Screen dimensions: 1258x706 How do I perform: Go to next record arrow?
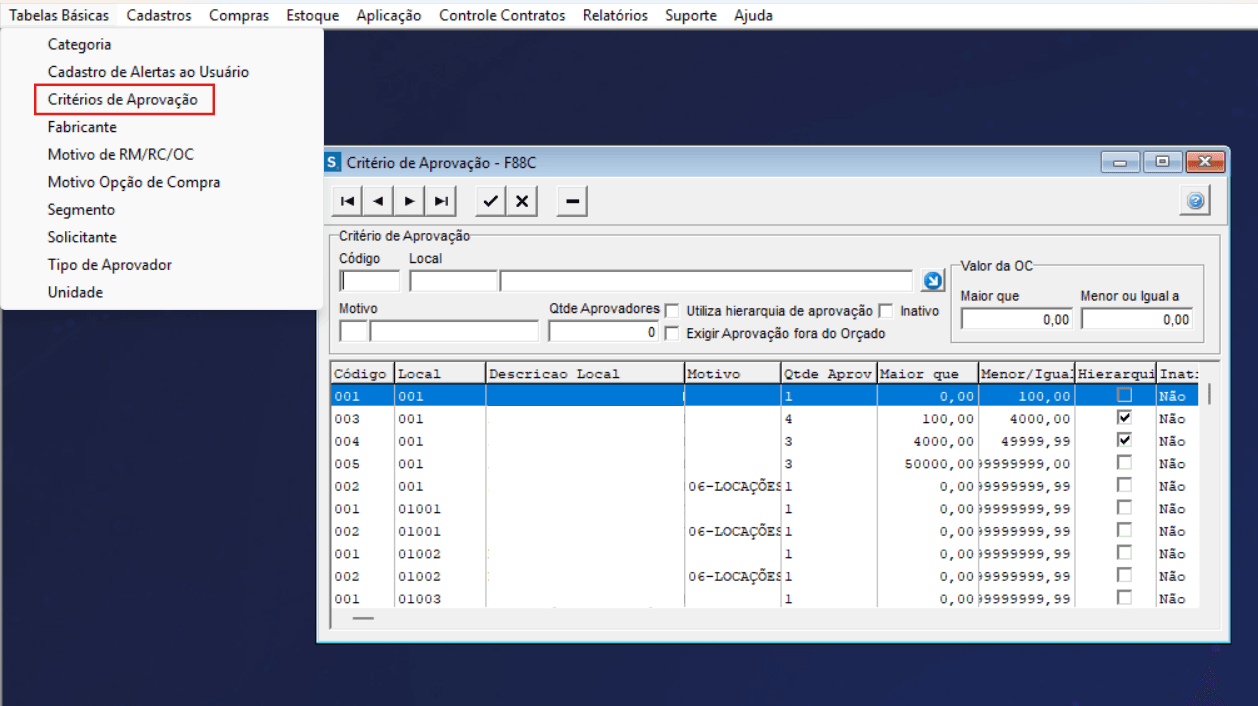coord(409,201)
